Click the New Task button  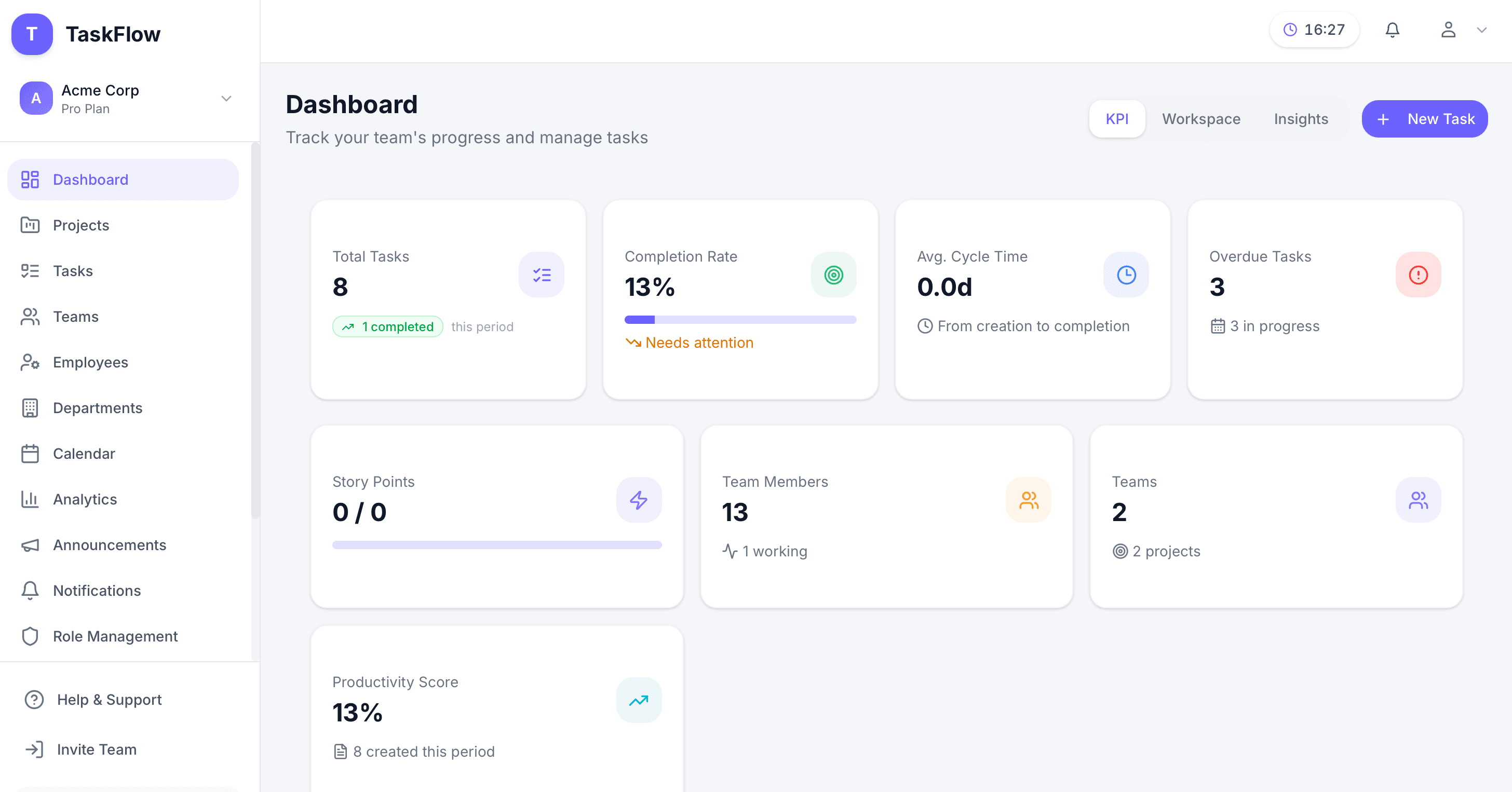click(1425, 118)
